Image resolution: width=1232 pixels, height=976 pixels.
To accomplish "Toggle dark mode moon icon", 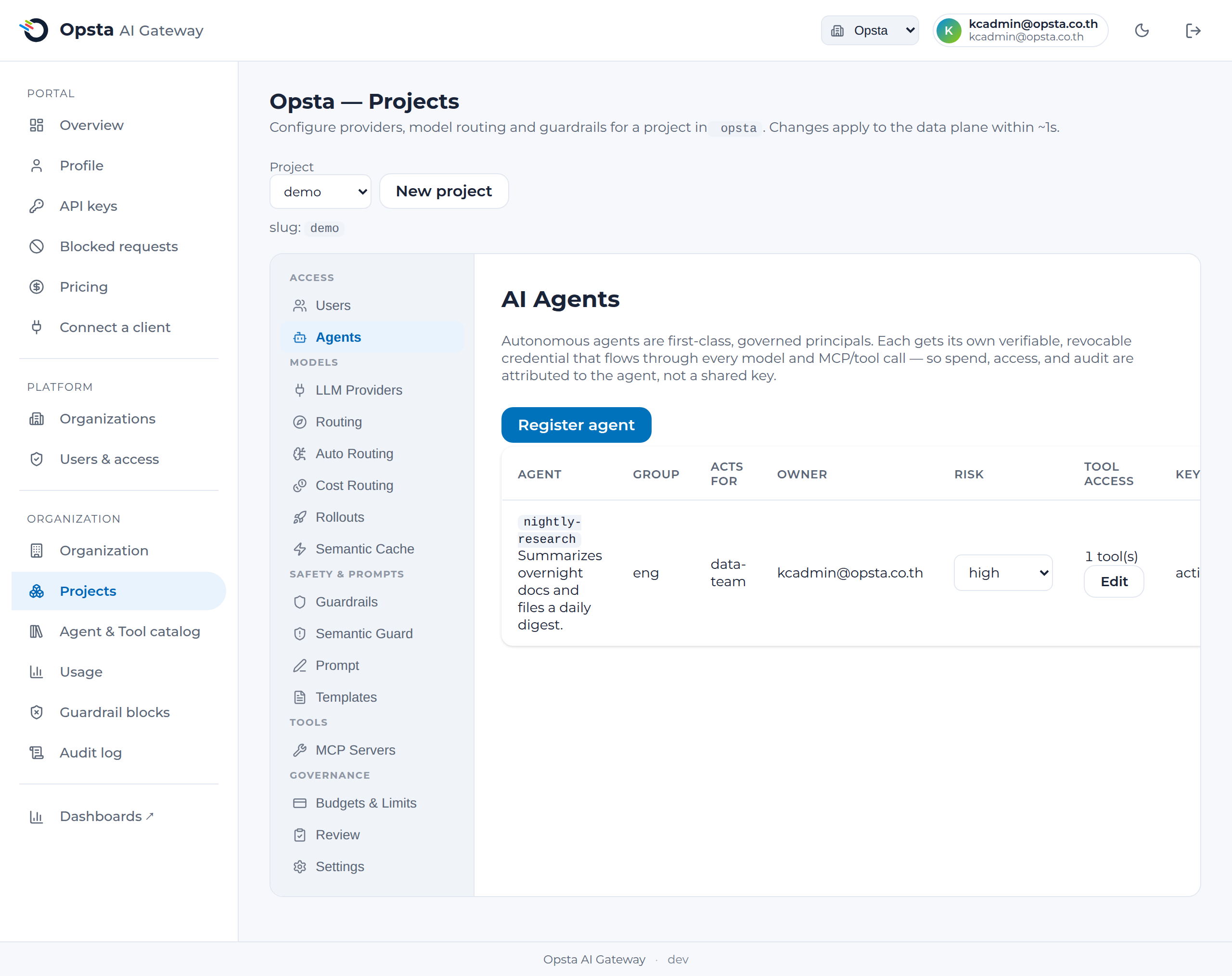I will click(x=1141, y=30).
